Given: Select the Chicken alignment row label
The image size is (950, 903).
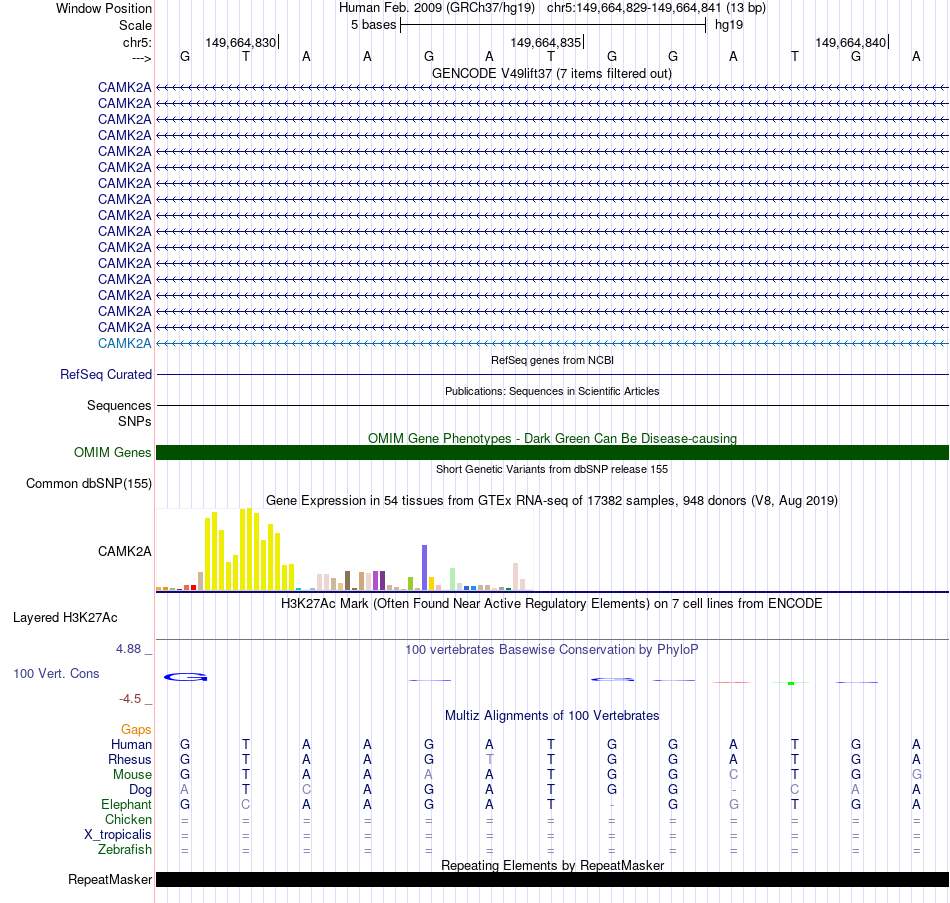Looking at the screenshot, I should (x=128, y=820).
